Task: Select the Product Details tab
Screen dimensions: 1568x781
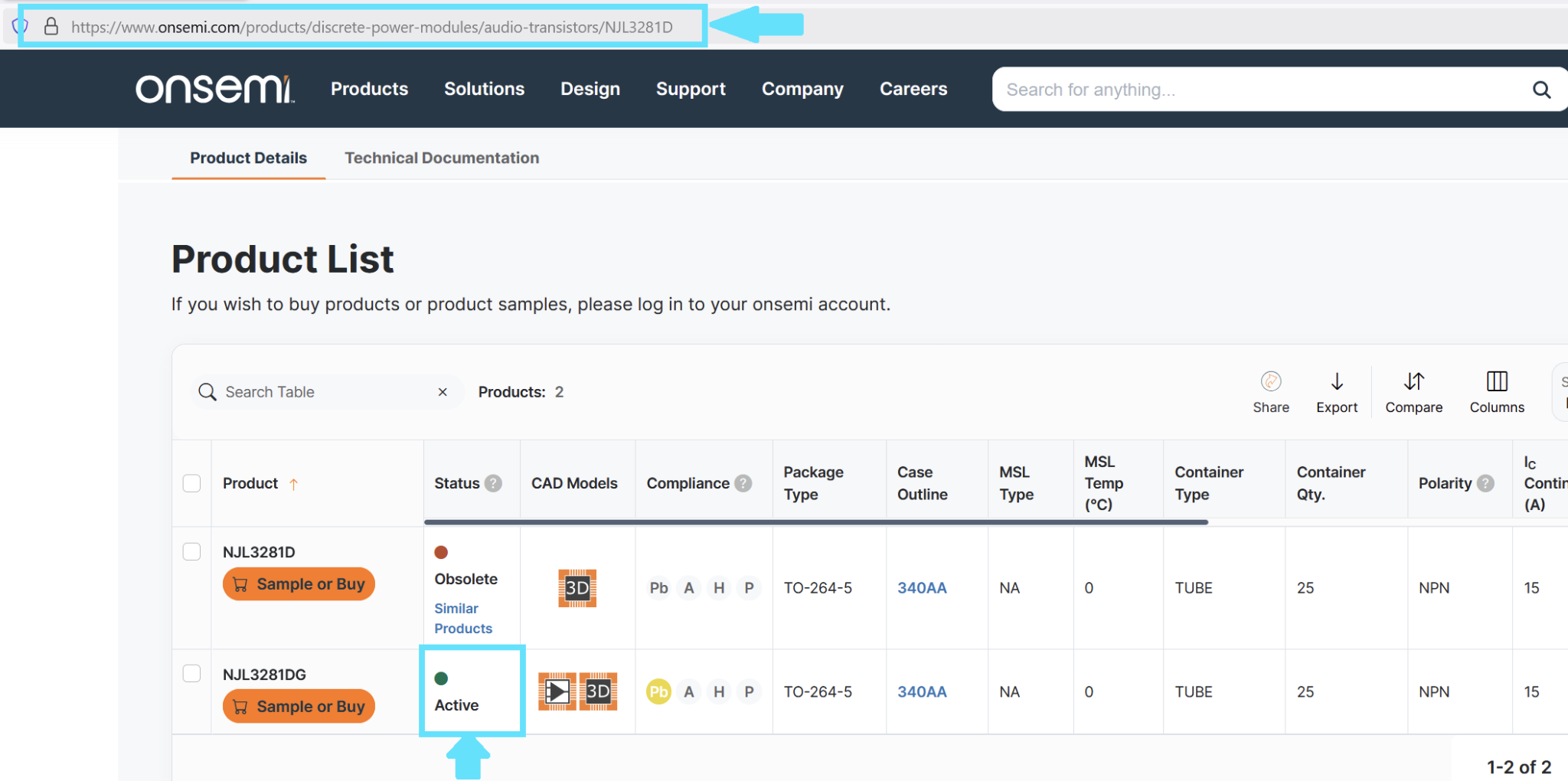Action: tap(248, 158)
